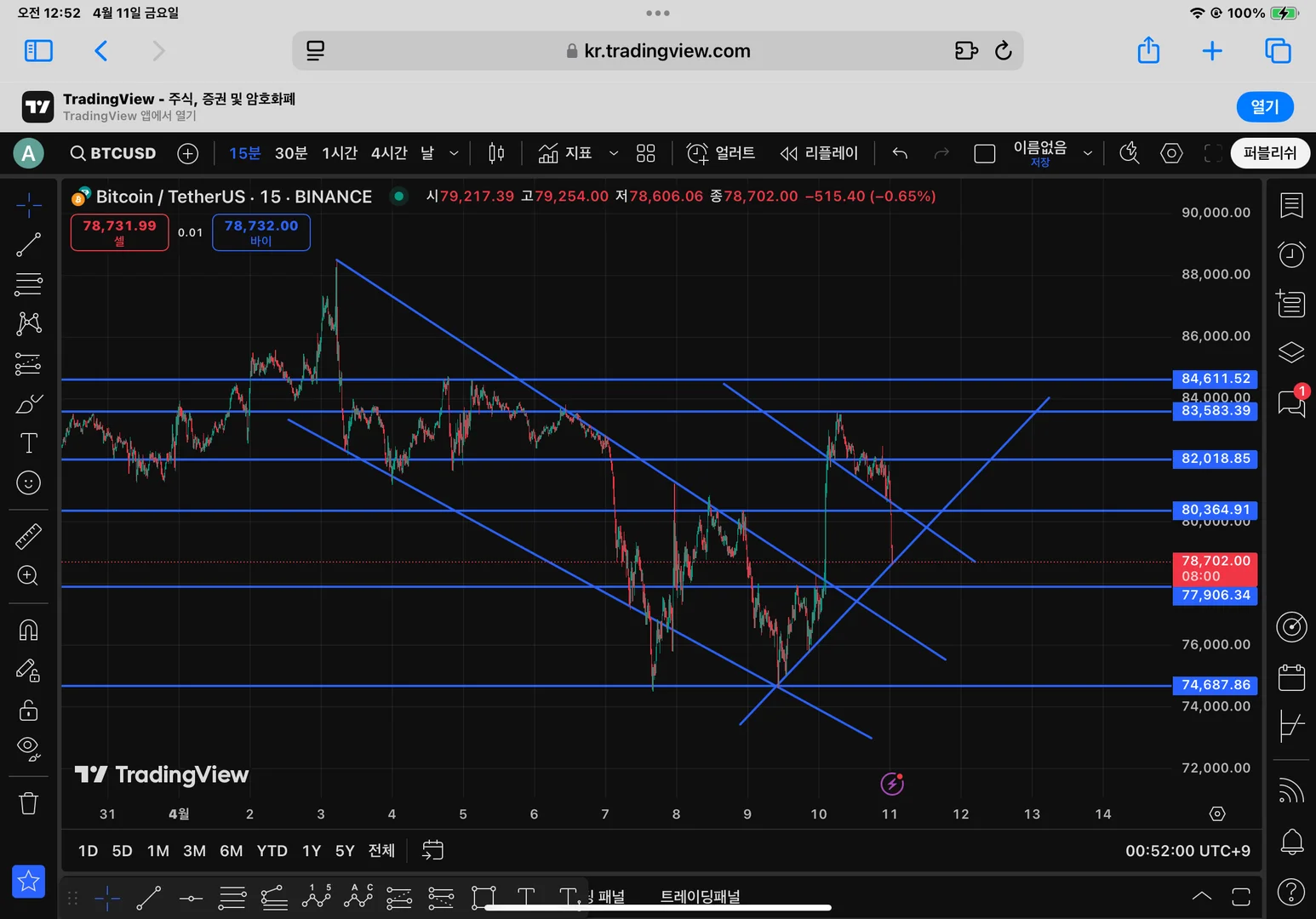The image size is (1316, 919).
Task: Undo the last chart action
Action: click(900, 153)
